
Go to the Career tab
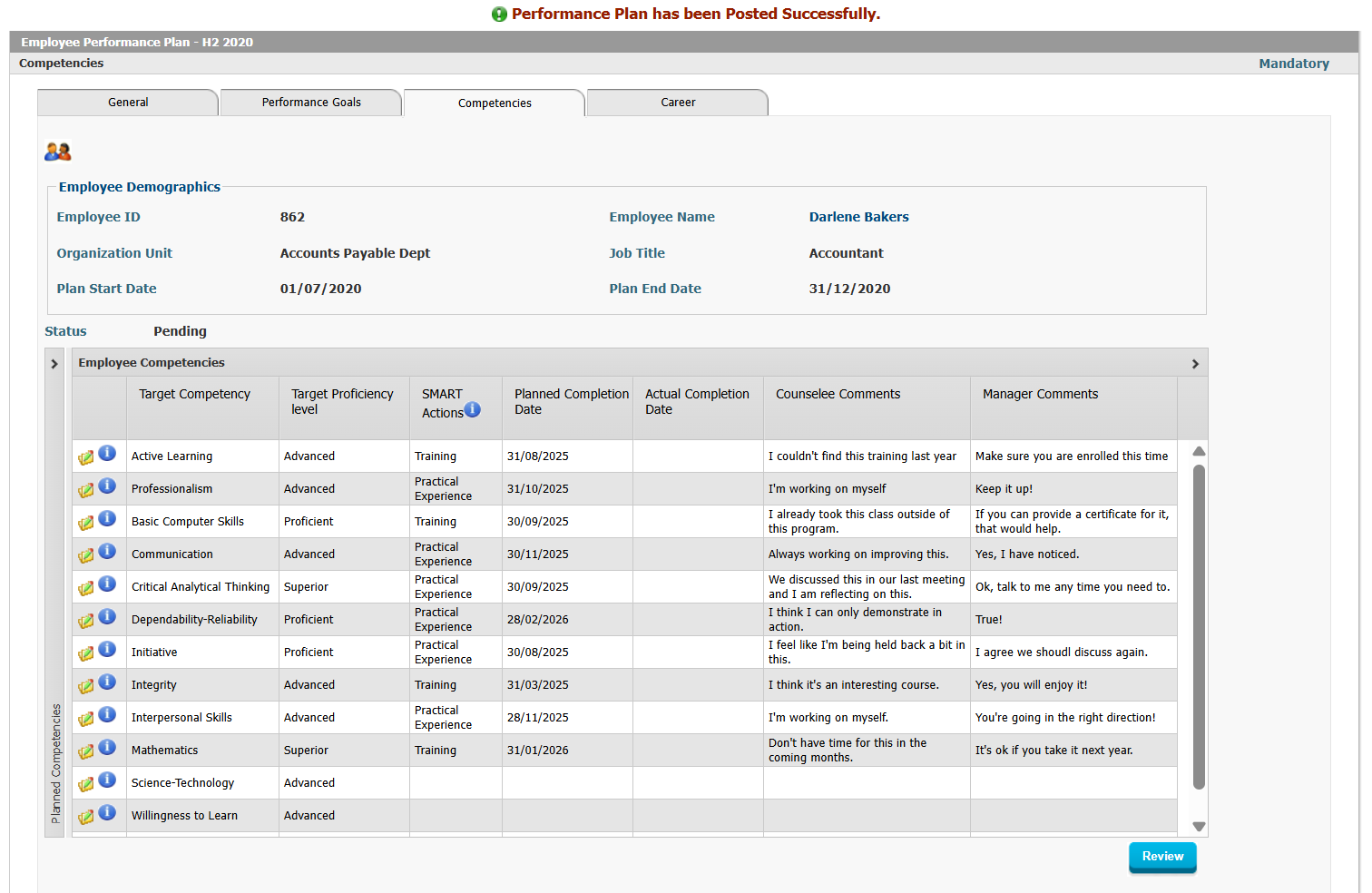point(678,103)
